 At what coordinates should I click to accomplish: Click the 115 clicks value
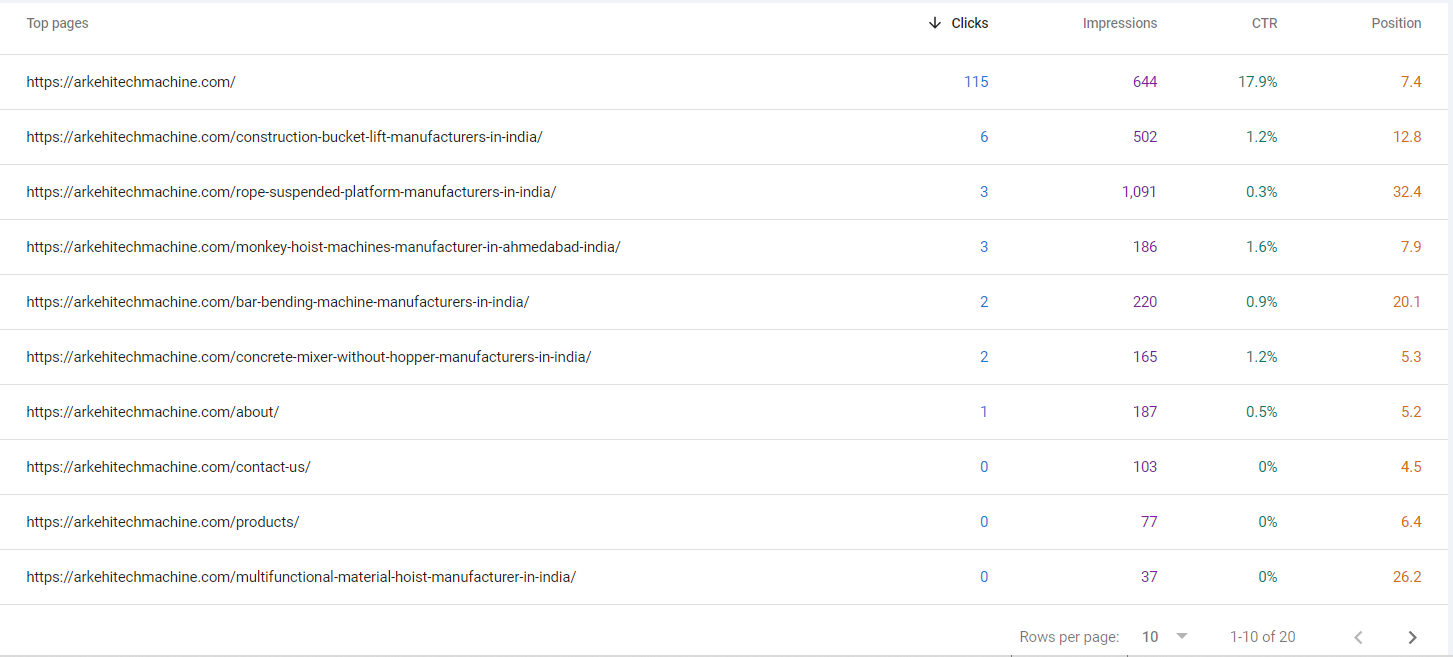point(976,81)
